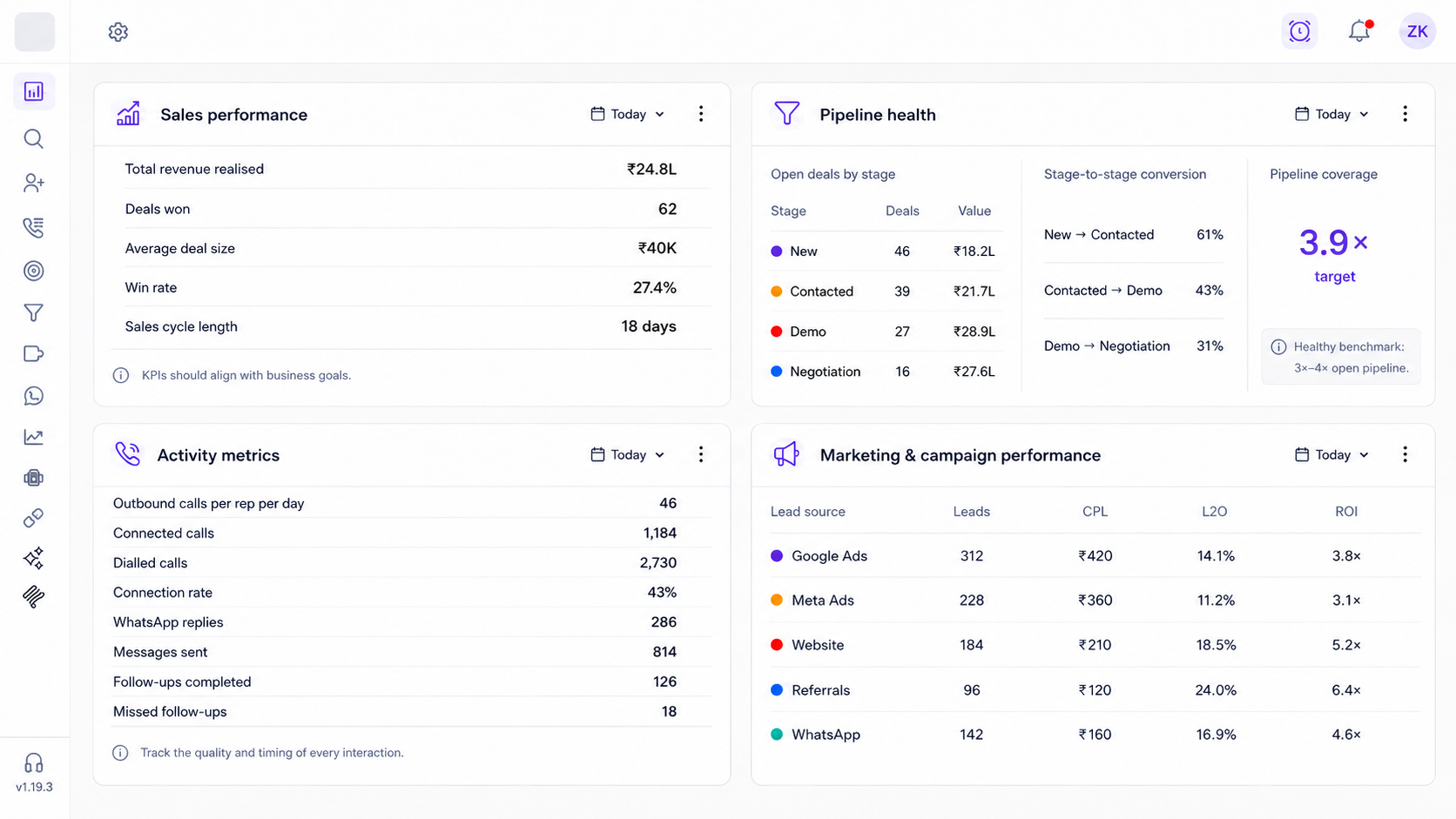Click info icon beside KPIs note
The image size is (1456, 819).
pos(121,375)
